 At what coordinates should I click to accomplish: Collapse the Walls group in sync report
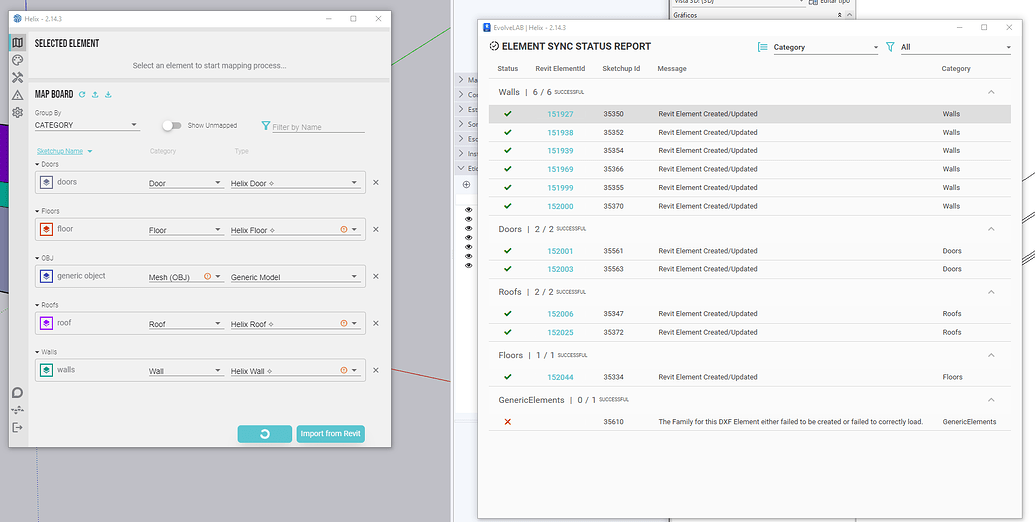(x=991, y=92)
